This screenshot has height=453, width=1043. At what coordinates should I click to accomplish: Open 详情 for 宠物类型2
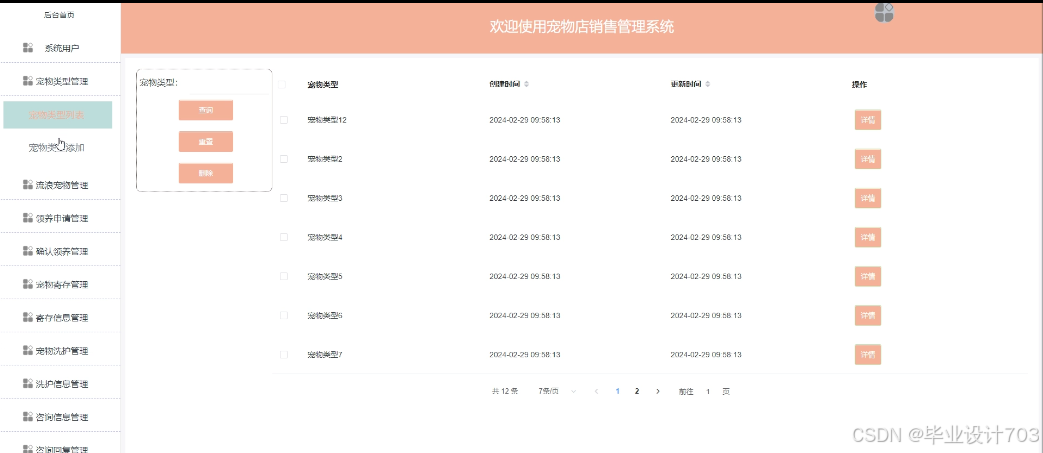point(867,159)
